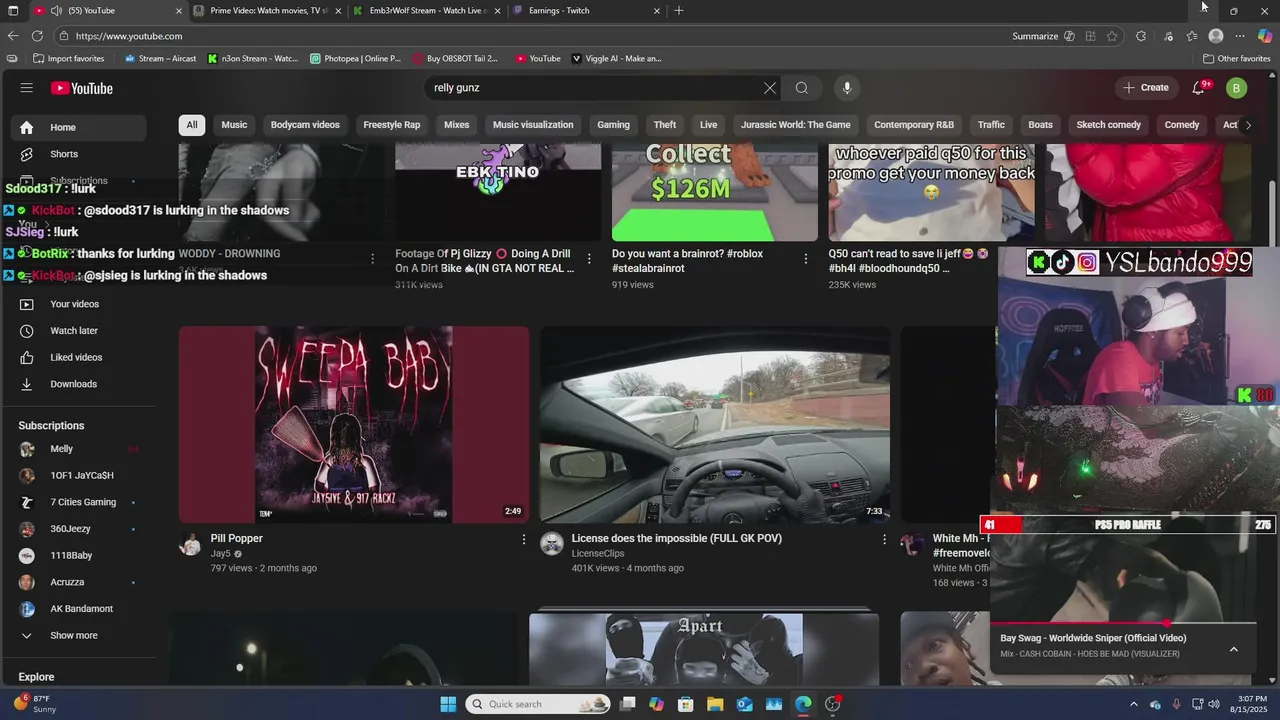
Task: Open the Jay5 channel link
Action: (220, 553)
